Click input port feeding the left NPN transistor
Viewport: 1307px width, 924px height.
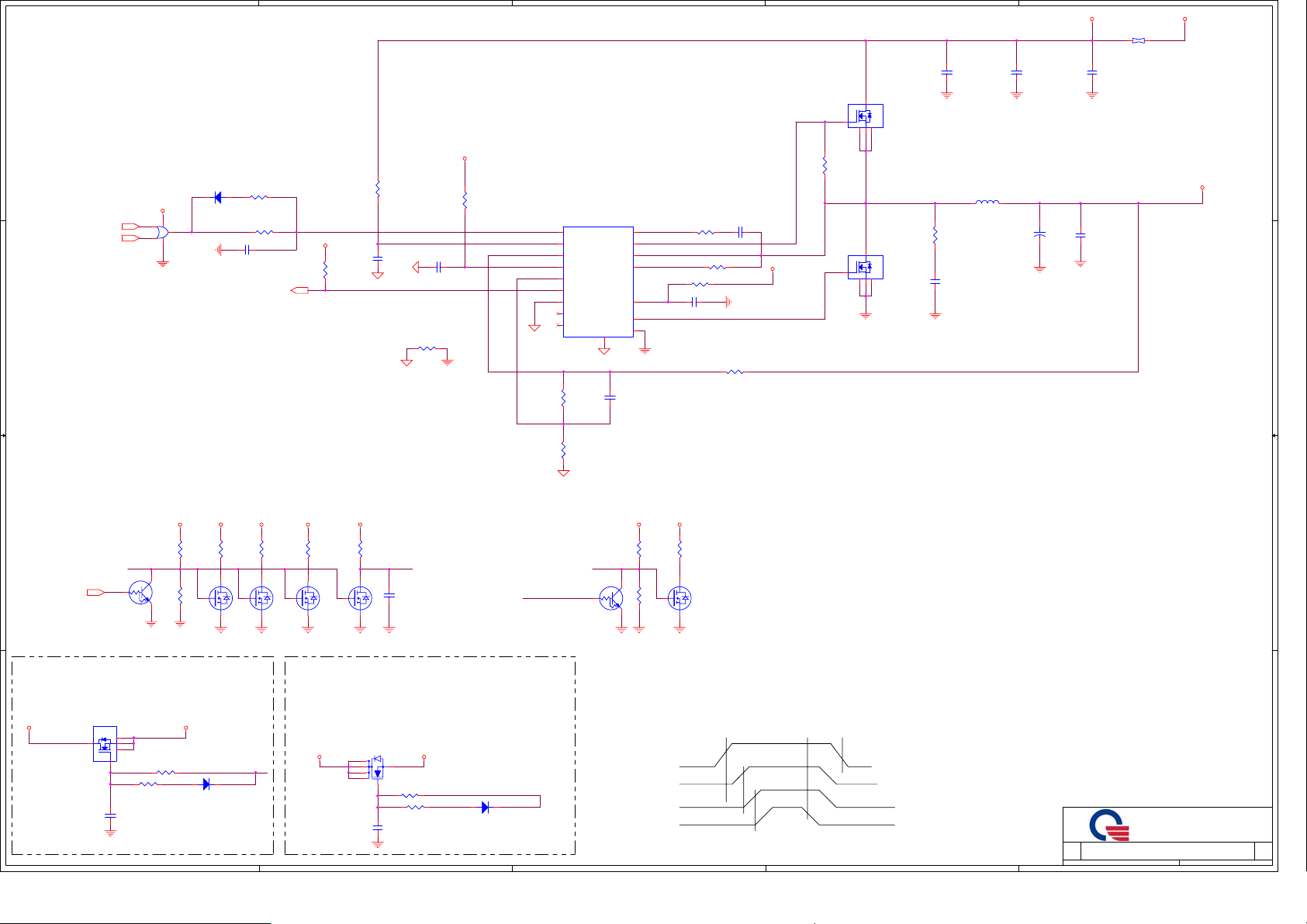pos(96,593)
